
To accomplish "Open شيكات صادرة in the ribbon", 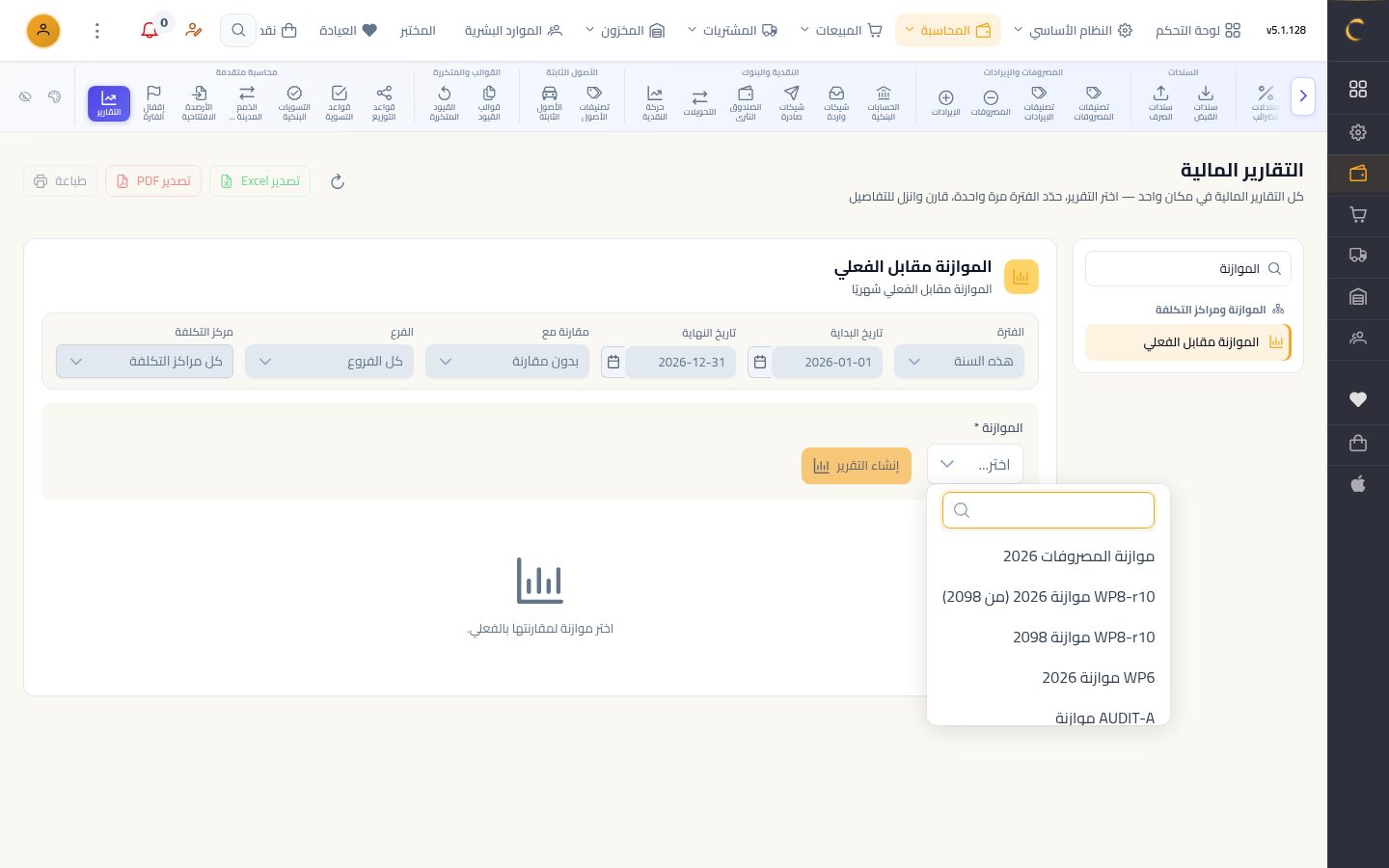I will pyautogui.click(x=791, y=103).
